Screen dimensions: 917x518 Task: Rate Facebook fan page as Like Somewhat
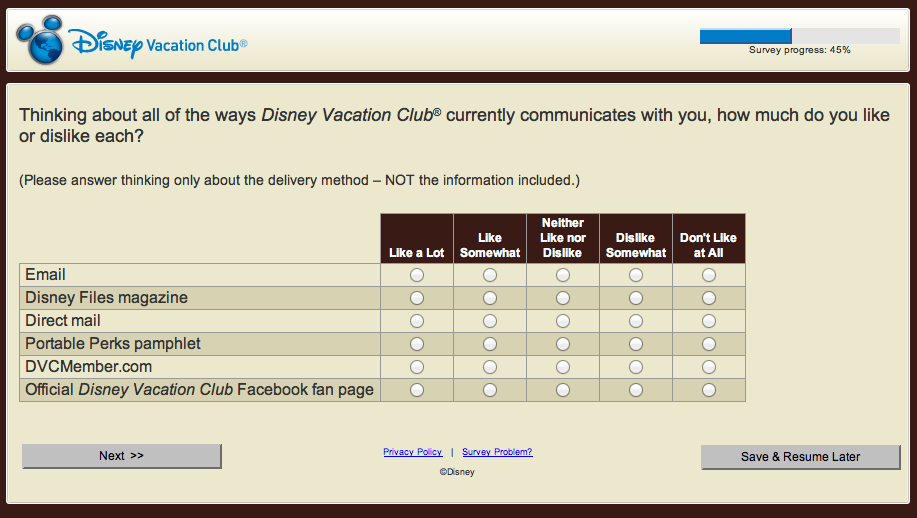pyautogui.click(x=490, y=390)
